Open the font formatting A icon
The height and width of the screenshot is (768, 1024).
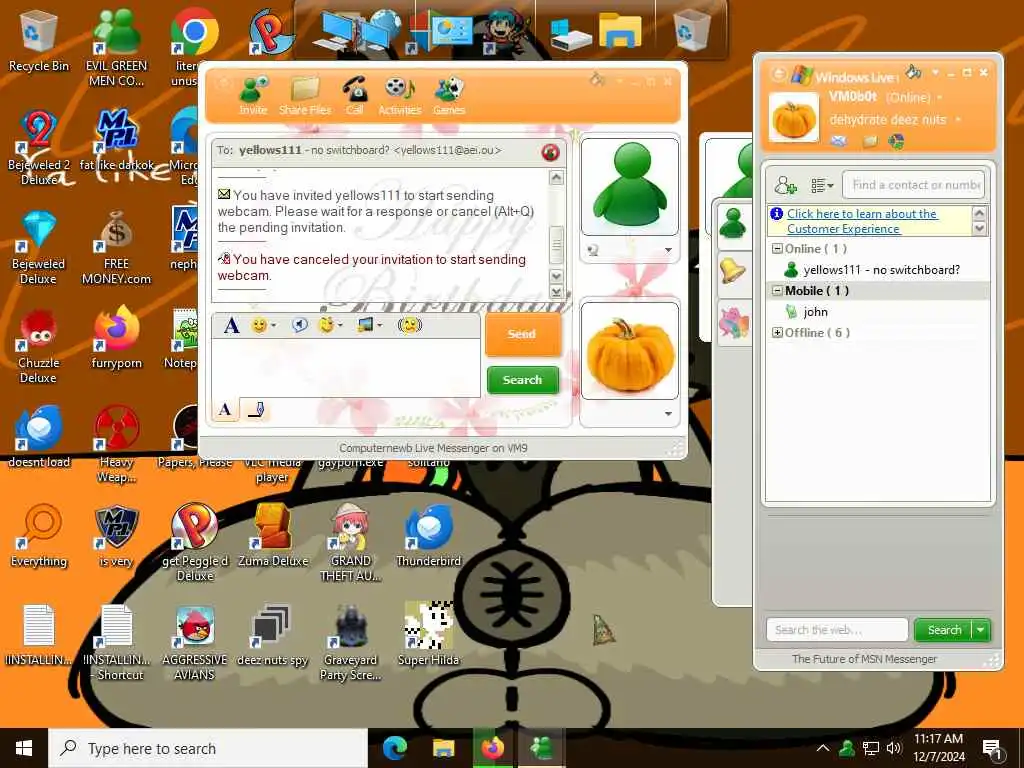pyautogui.click(x=231, y=325)
